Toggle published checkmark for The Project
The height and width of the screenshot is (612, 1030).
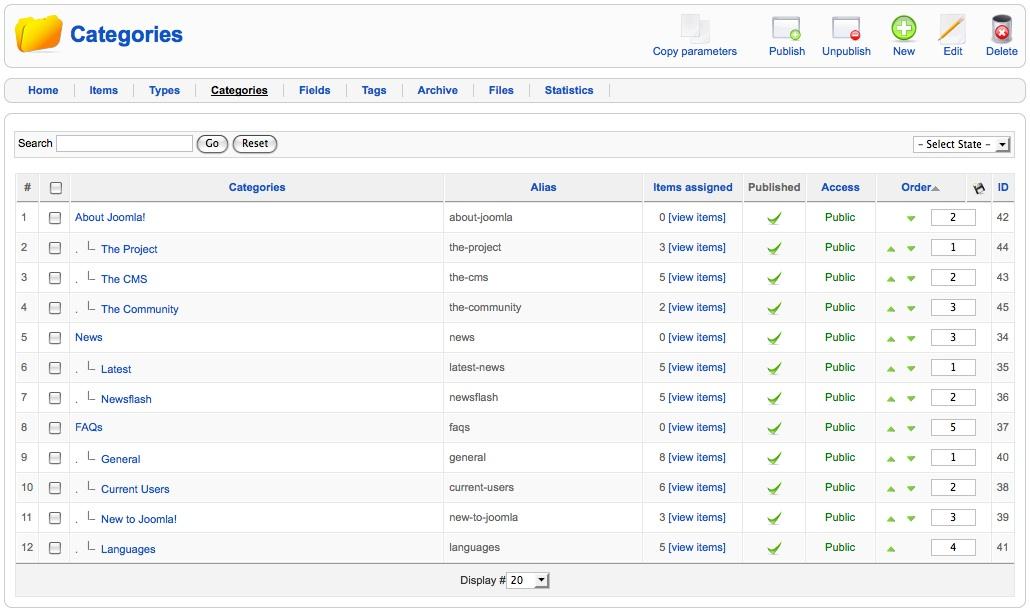[x=774, y=248]
